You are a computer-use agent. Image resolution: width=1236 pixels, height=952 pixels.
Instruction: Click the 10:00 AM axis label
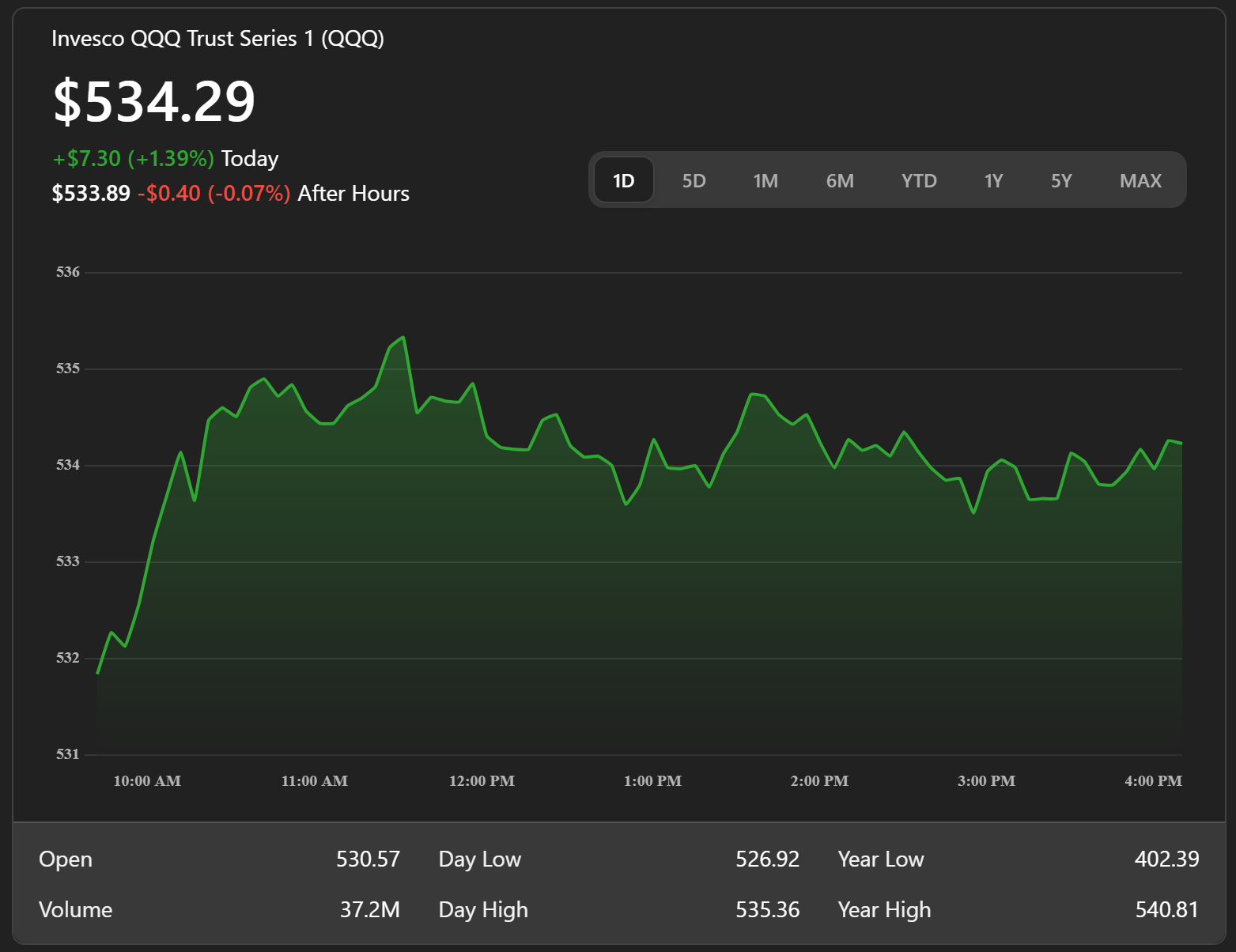point(147,781)
